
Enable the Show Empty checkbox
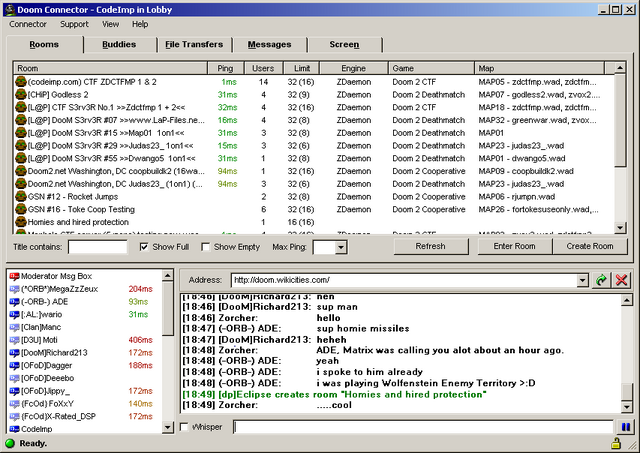[x=206, y=247]
